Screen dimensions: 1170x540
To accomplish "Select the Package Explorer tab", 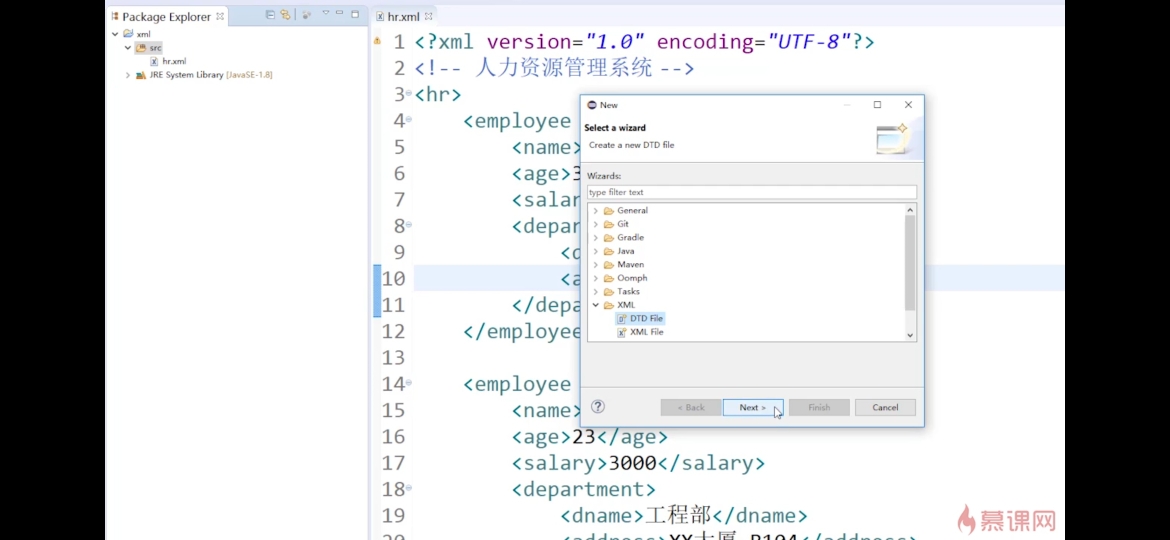I will 166,16.
